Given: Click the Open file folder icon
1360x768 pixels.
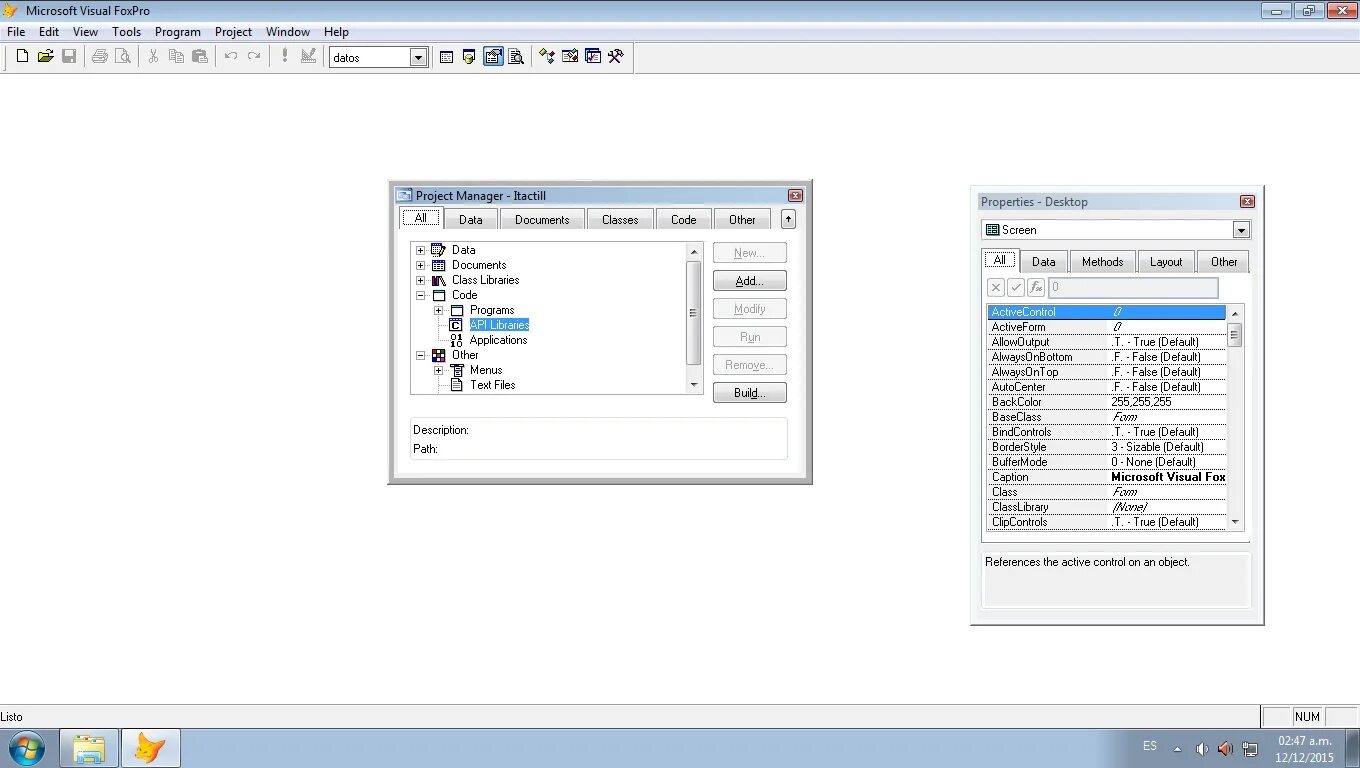Looking at the screenshot, I should click(45, 57).
